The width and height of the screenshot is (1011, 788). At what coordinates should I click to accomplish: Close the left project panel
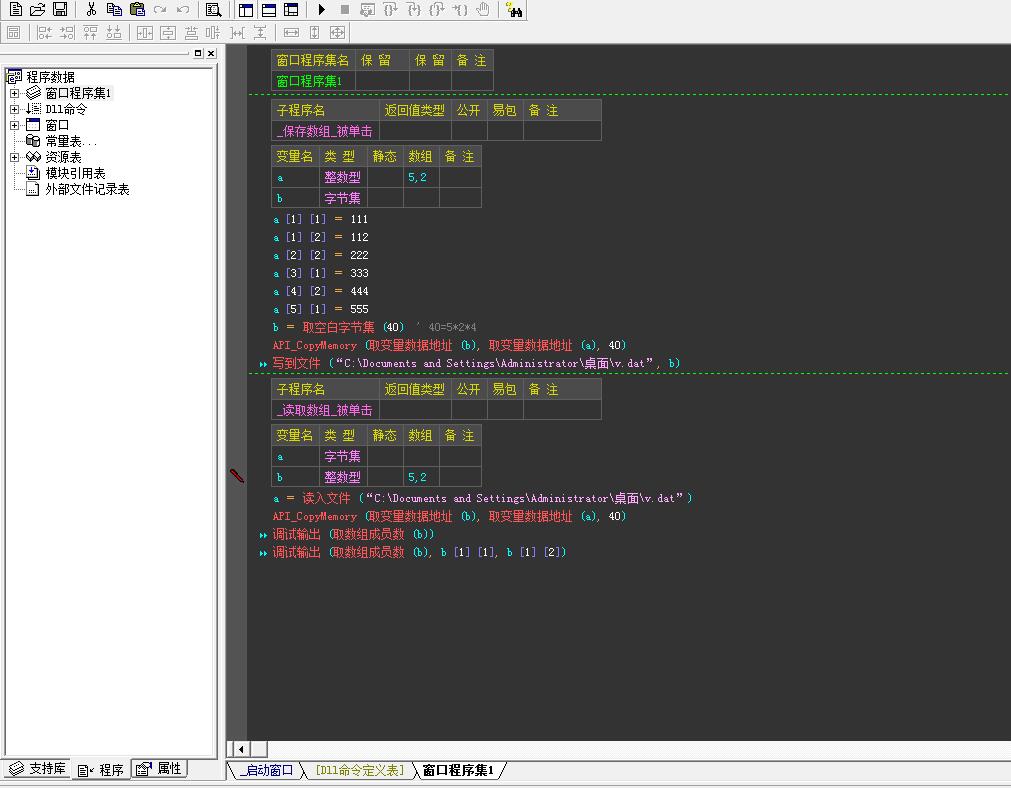click(211, 53)
